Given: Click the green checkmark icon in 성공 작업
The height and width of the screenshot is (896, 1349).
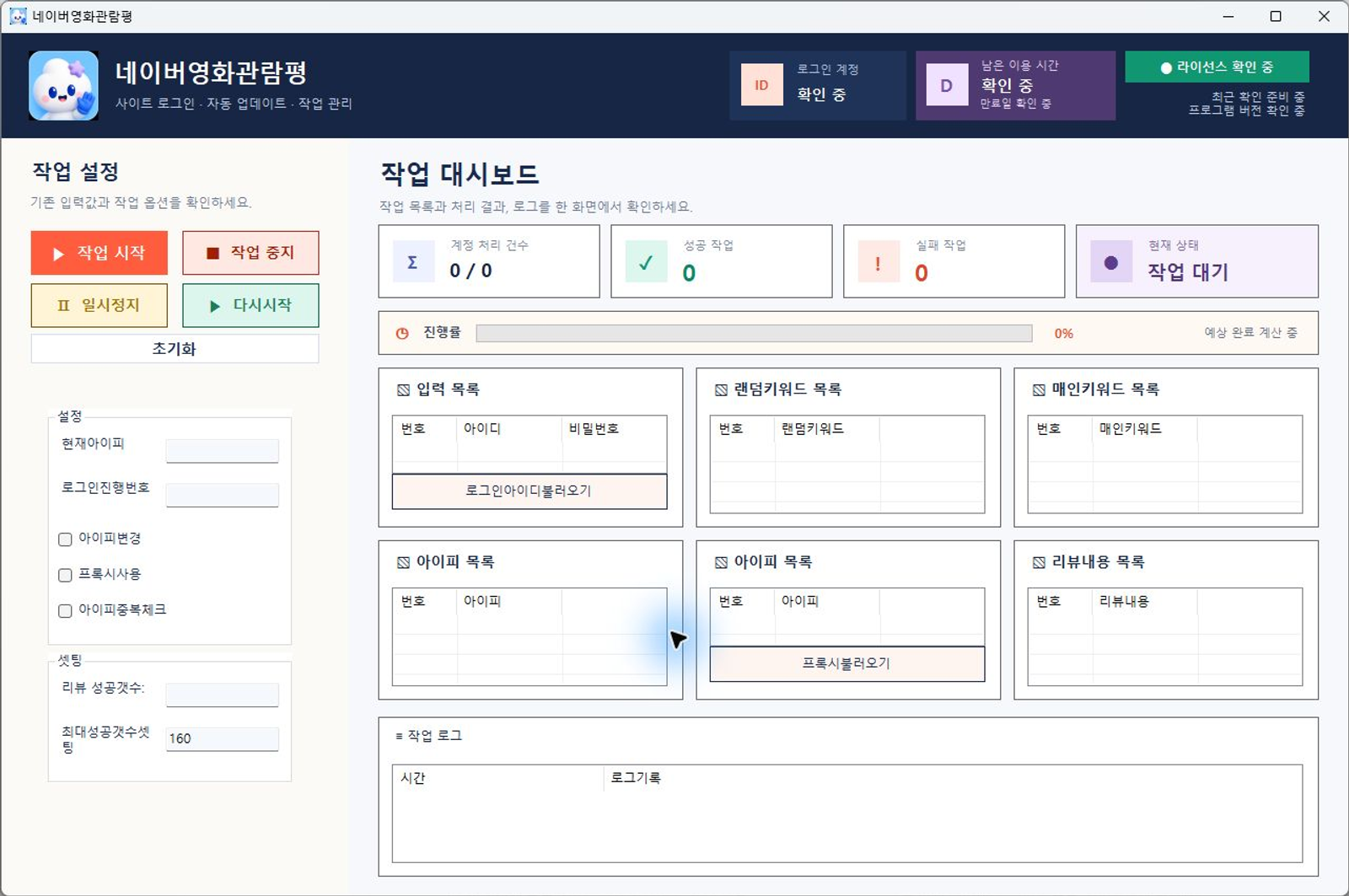Looking at the screenshot, I should [646, 262].
